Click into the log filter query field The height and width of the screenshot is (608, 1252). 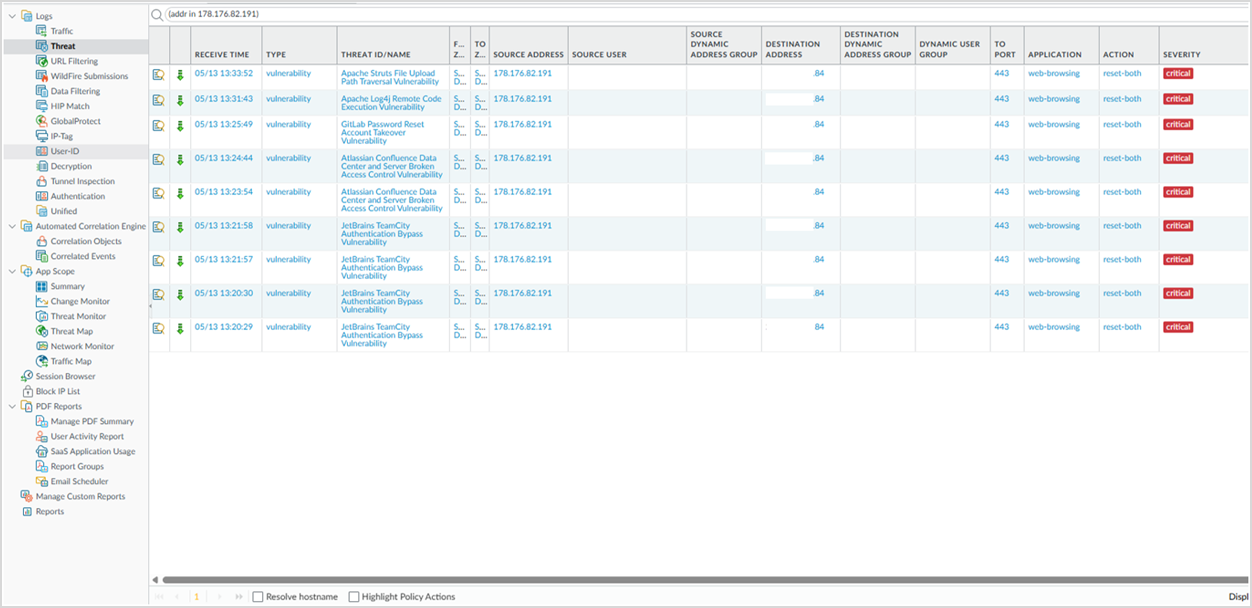pos(700,15)
